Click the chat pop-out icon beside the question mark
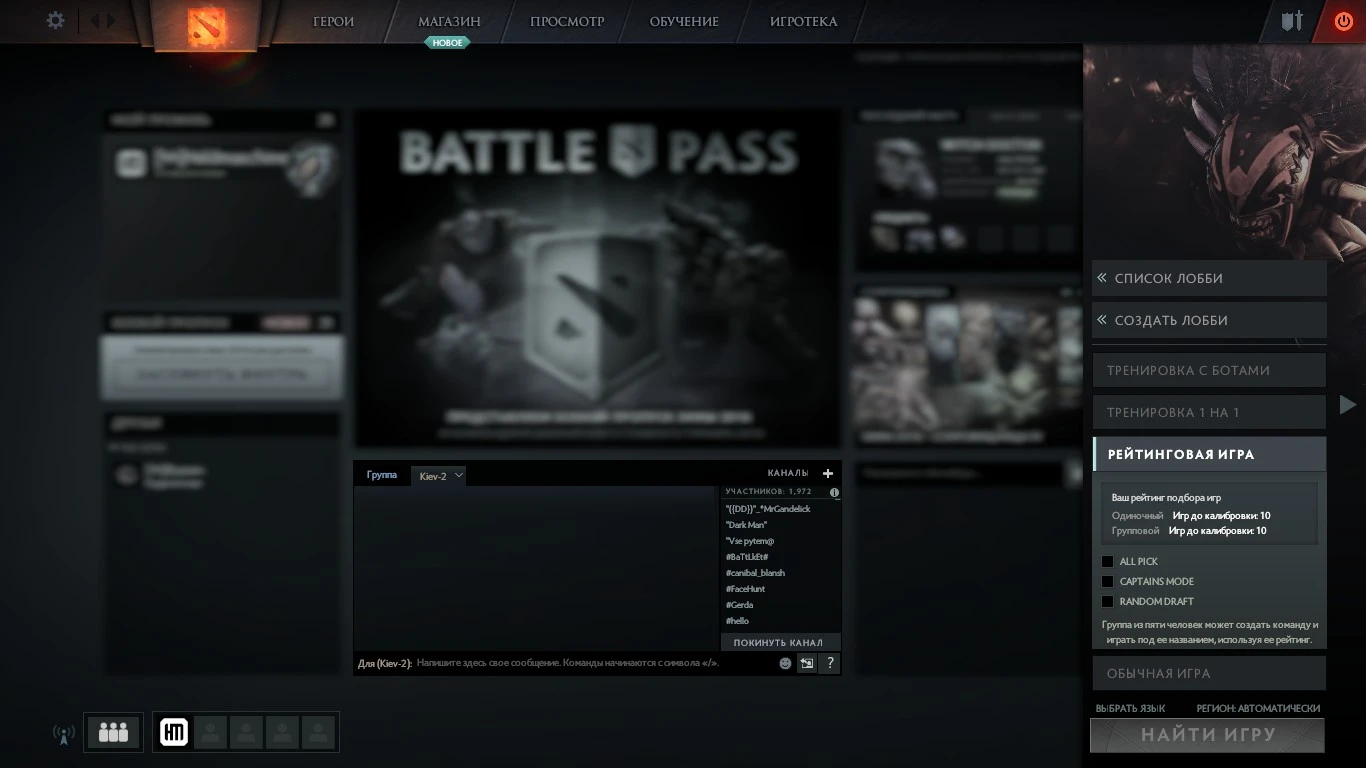Screen dimensions: 1366x768 pyautogui.click(x=807, y=663)
